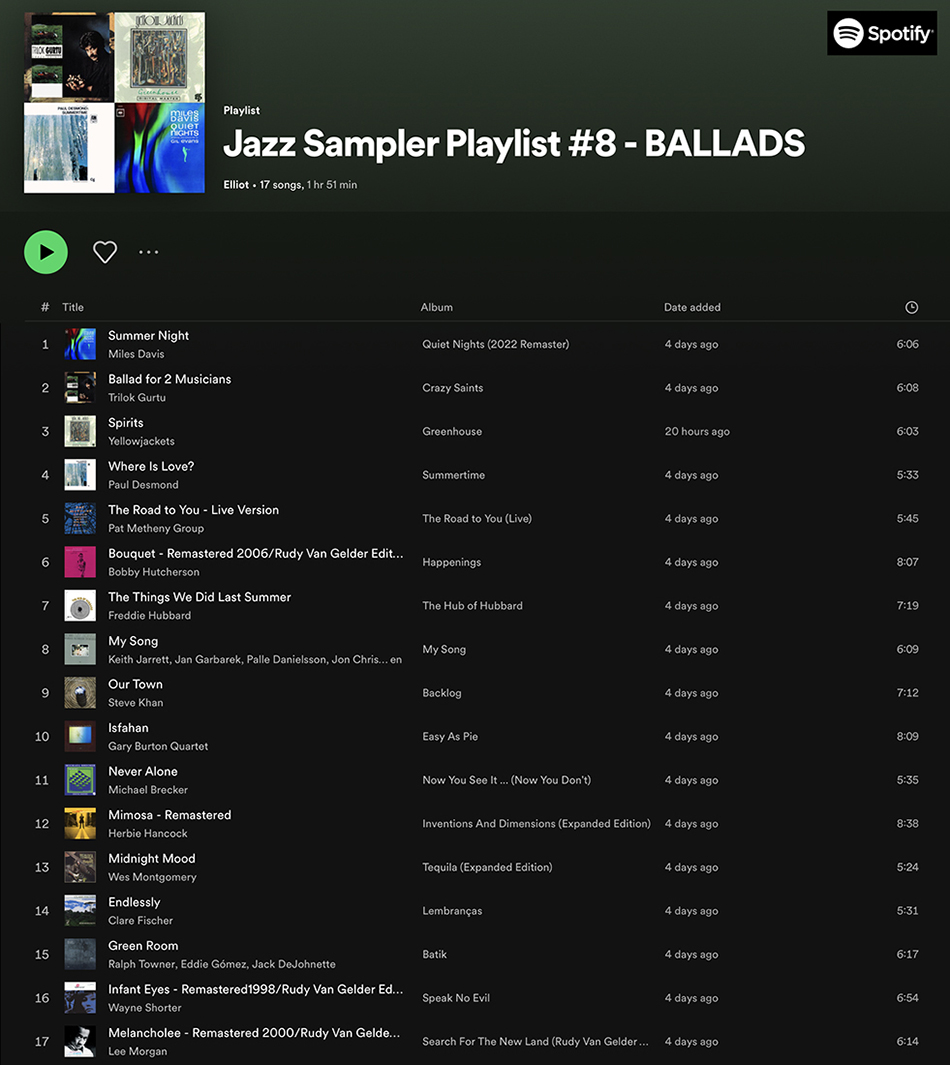Click the Infant Eyes cover thumbnail

80,998
